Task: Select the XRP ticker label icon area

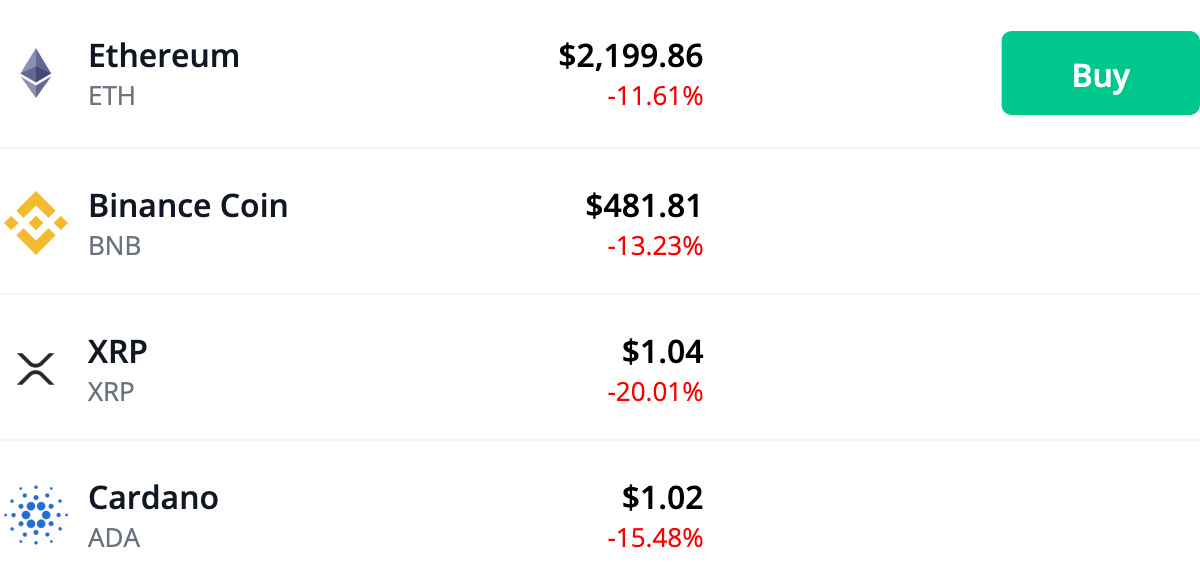Action: click(x=110, y=392)
